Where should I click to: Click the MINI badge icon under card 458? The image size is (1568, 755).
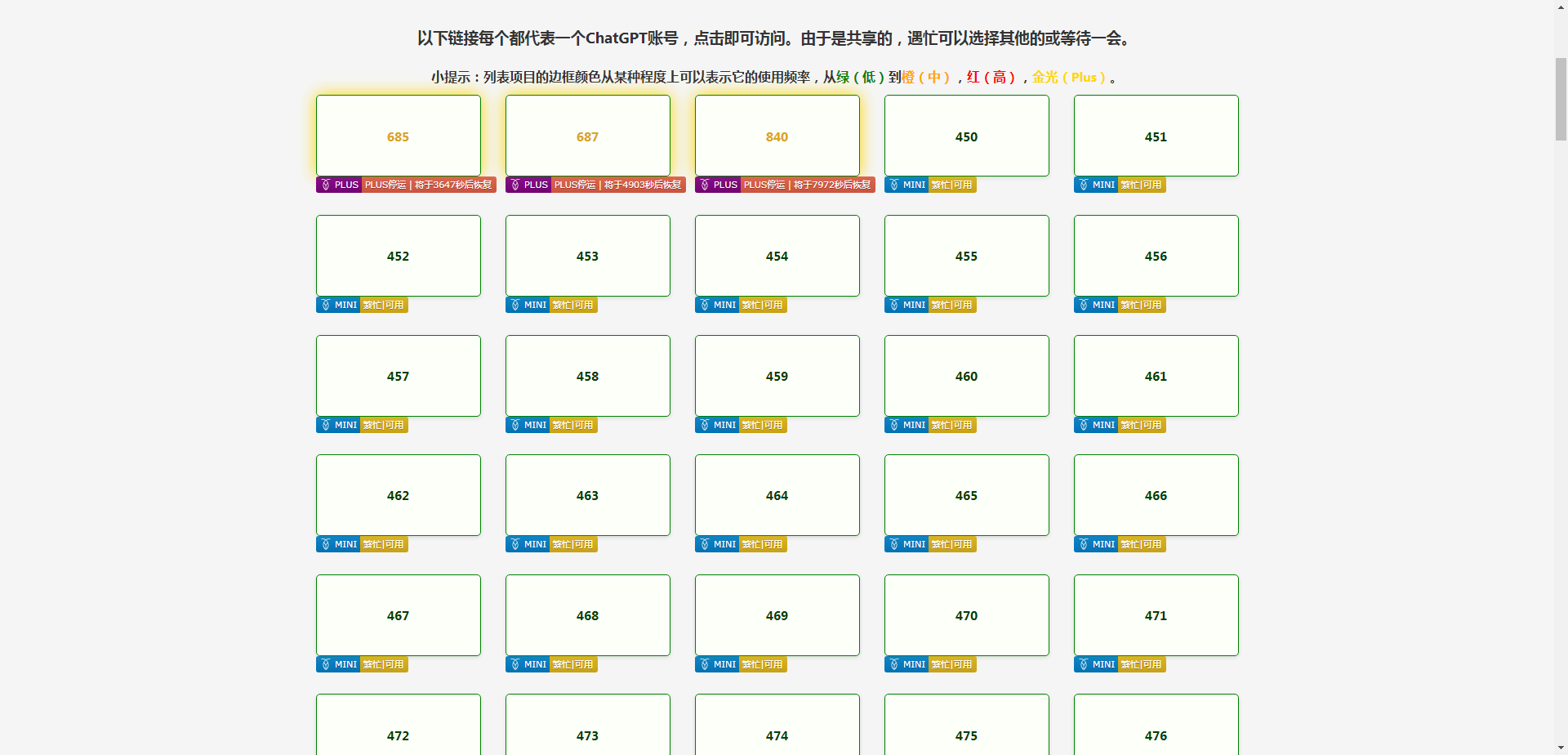point(515,425)
